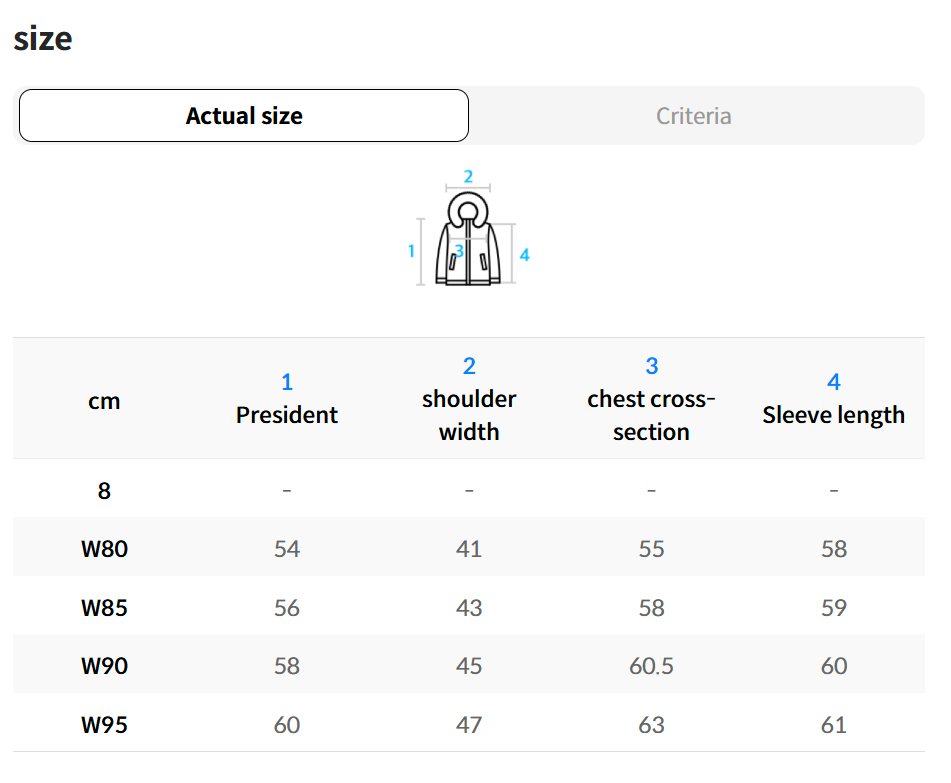
Task: Click the W95 sleeve length value 61
Action: pyautogui.click(x=833, y=724)
